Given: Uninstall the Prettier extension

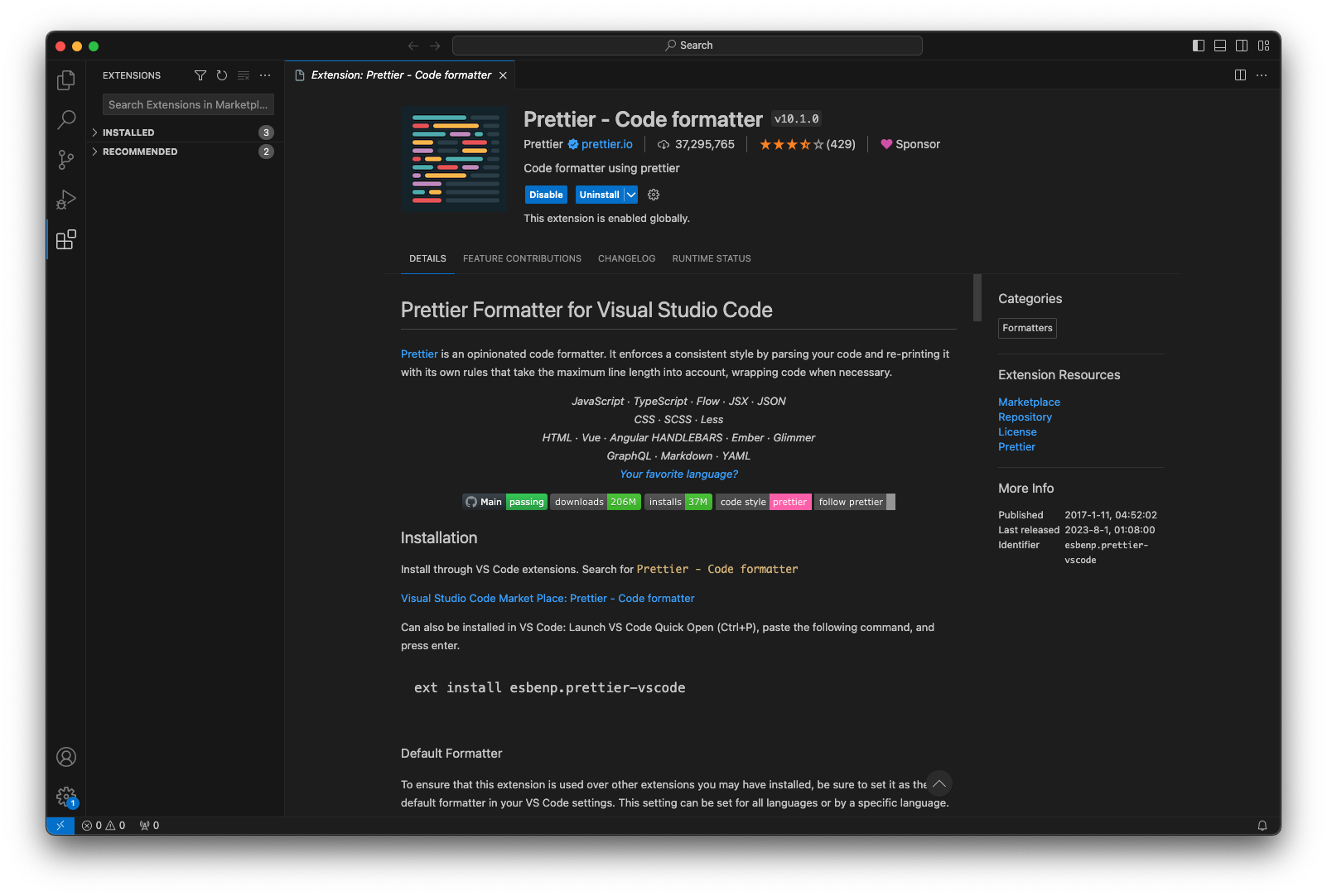Looking at the screenshot, I should click(599, 195).
